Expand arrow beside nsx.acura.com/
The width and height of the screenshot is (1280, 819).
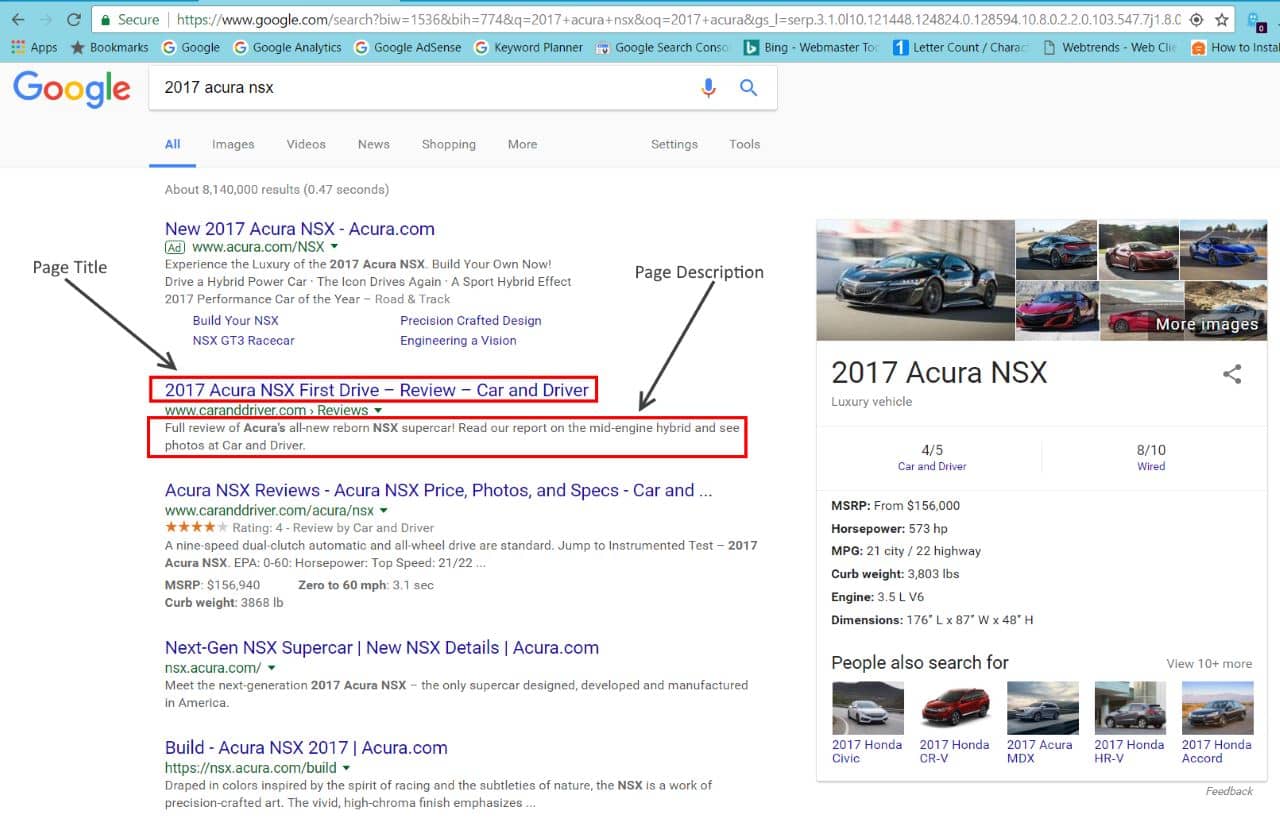tap(272, 668)
